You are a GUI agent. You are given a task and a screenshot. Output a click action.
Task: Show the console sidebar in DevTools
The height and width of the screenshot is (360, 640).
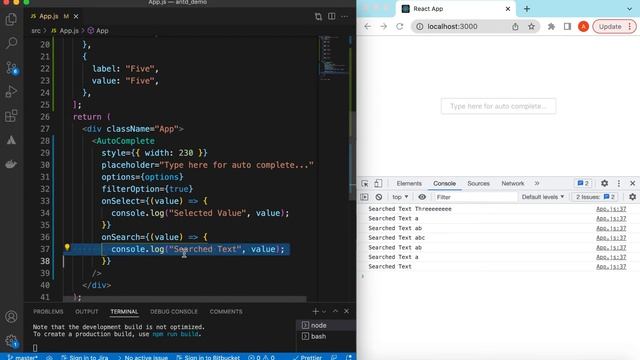[364, 197]
